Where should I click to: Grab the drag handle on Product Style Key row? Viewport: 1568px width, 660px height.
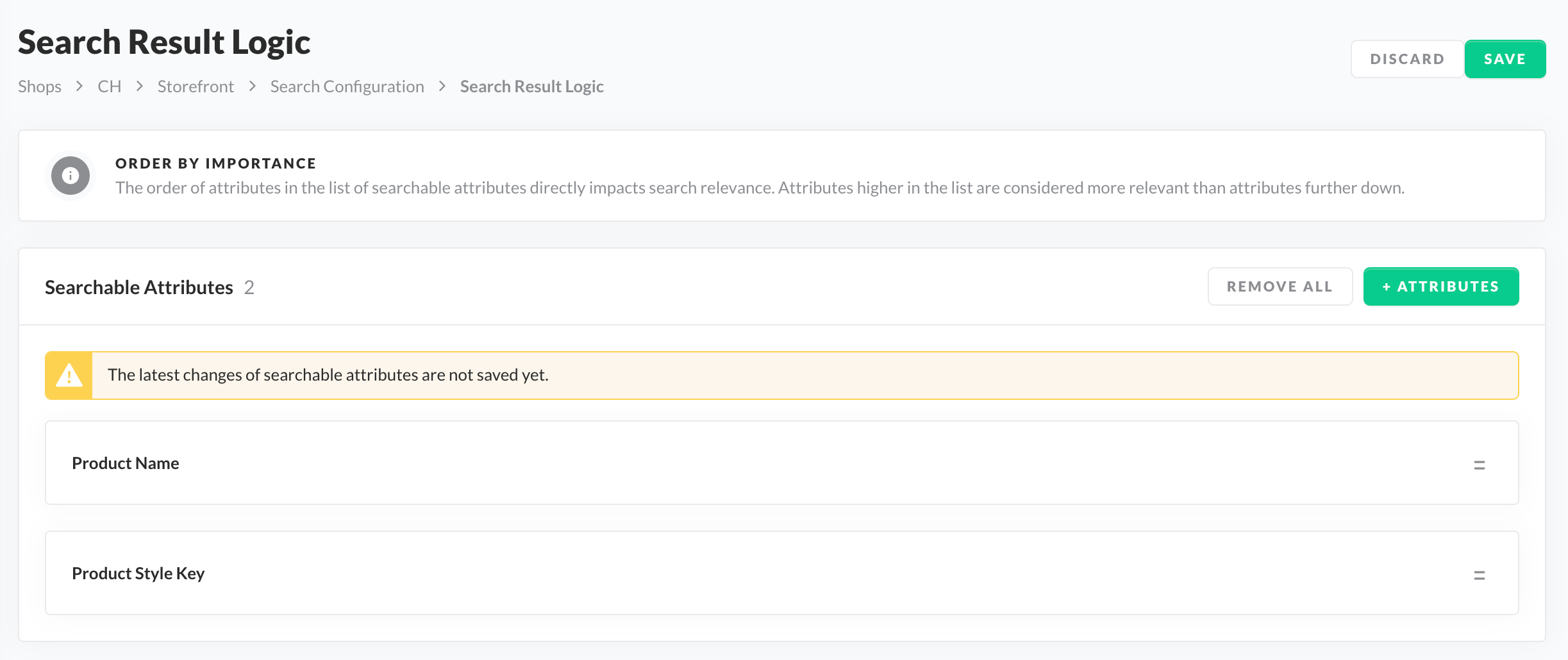(x=1479, y=575)
